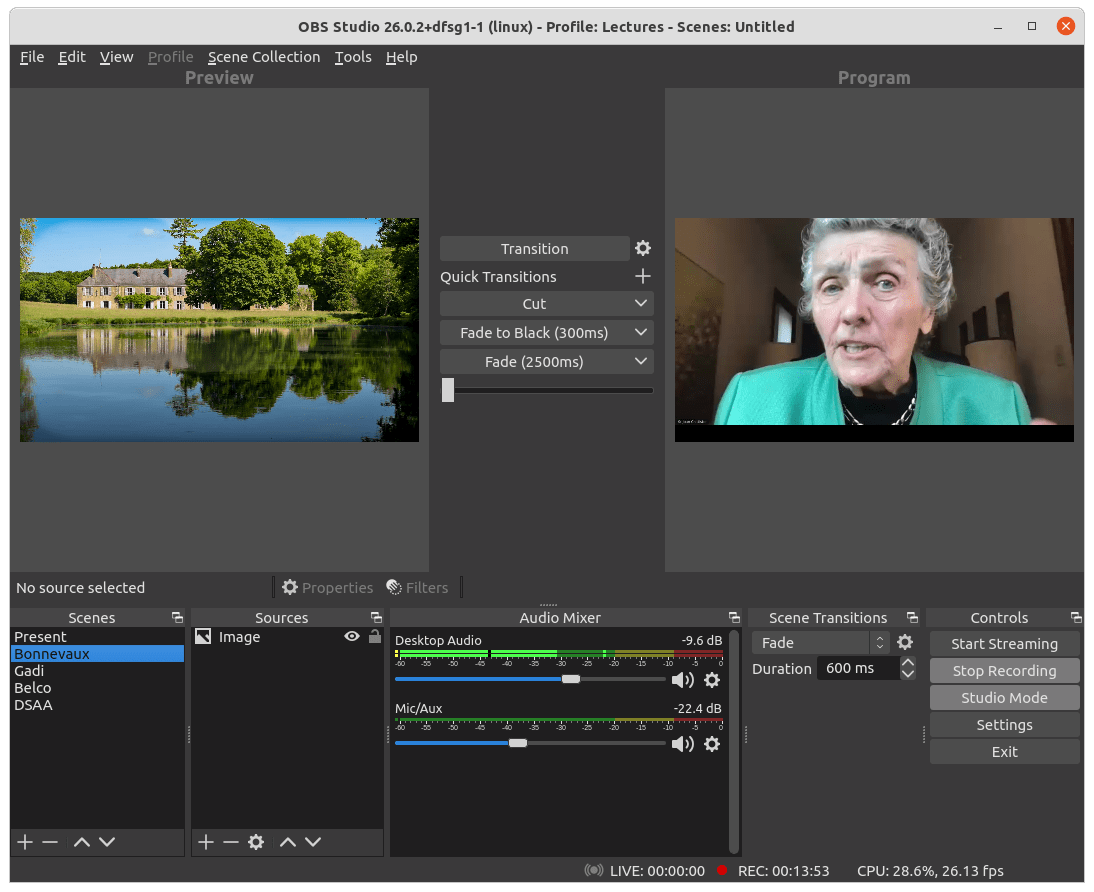Pop out the Sources dock panel

(x=376, y=618)
